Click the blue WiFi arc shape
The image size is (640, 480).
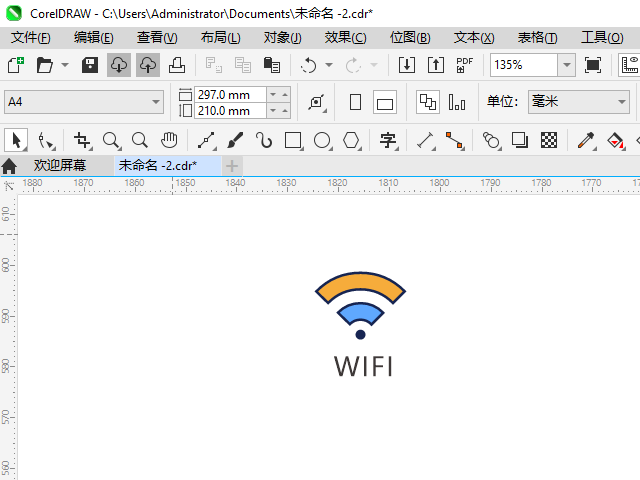click(360, 311)
